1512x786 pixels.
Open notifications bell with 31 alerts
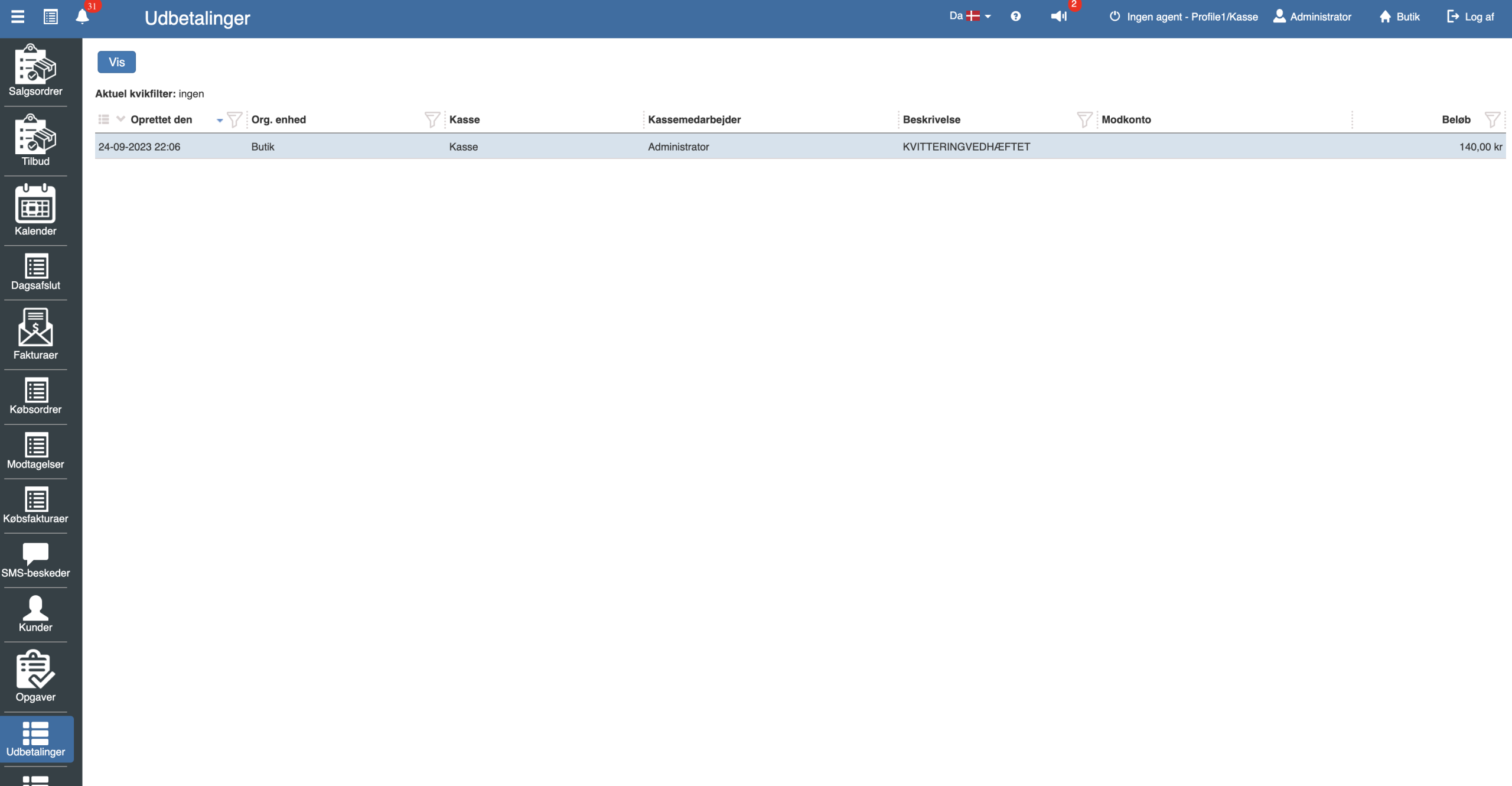pyautogui.click(x=83, y=16)
